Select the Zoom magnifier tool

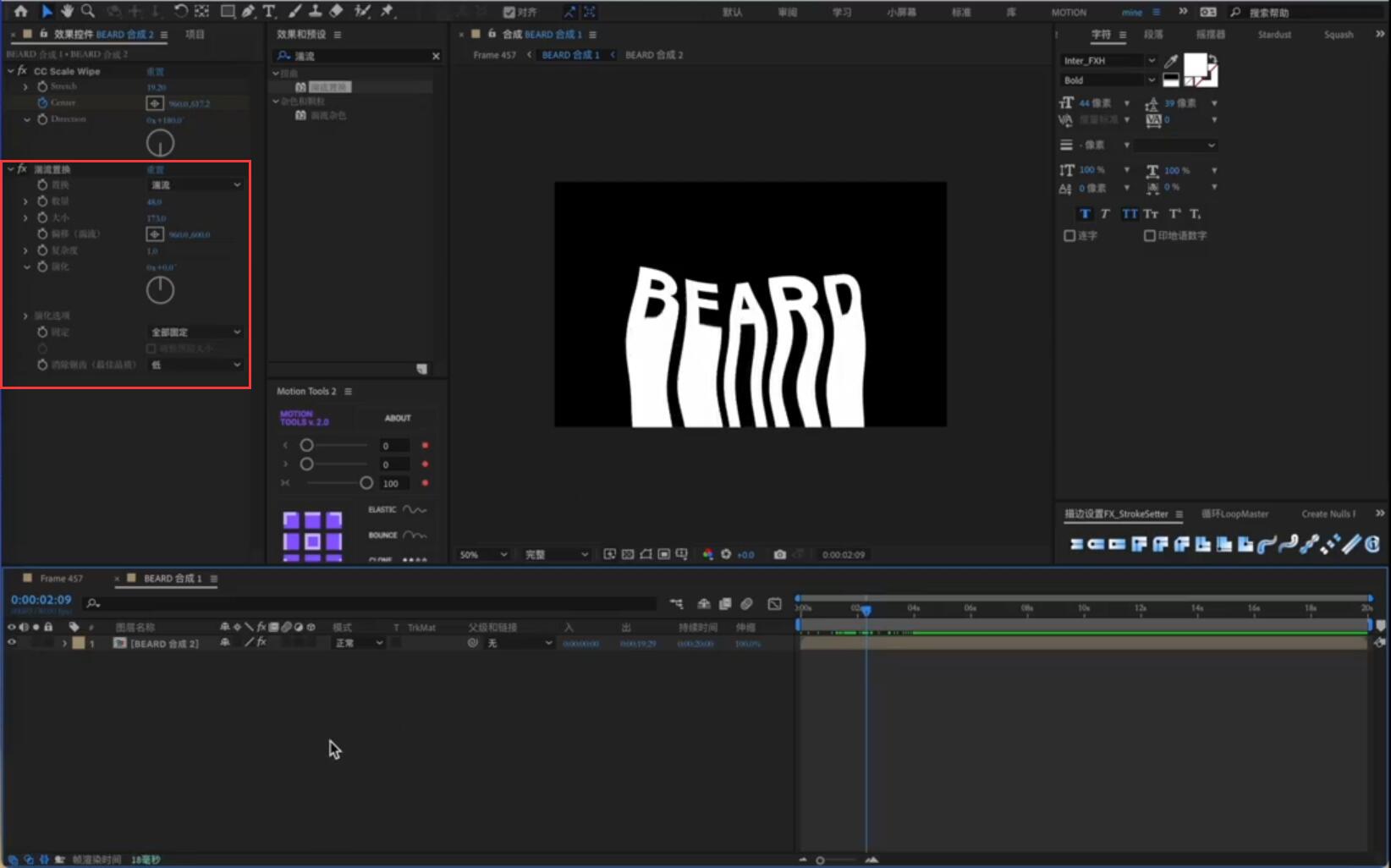88,12
